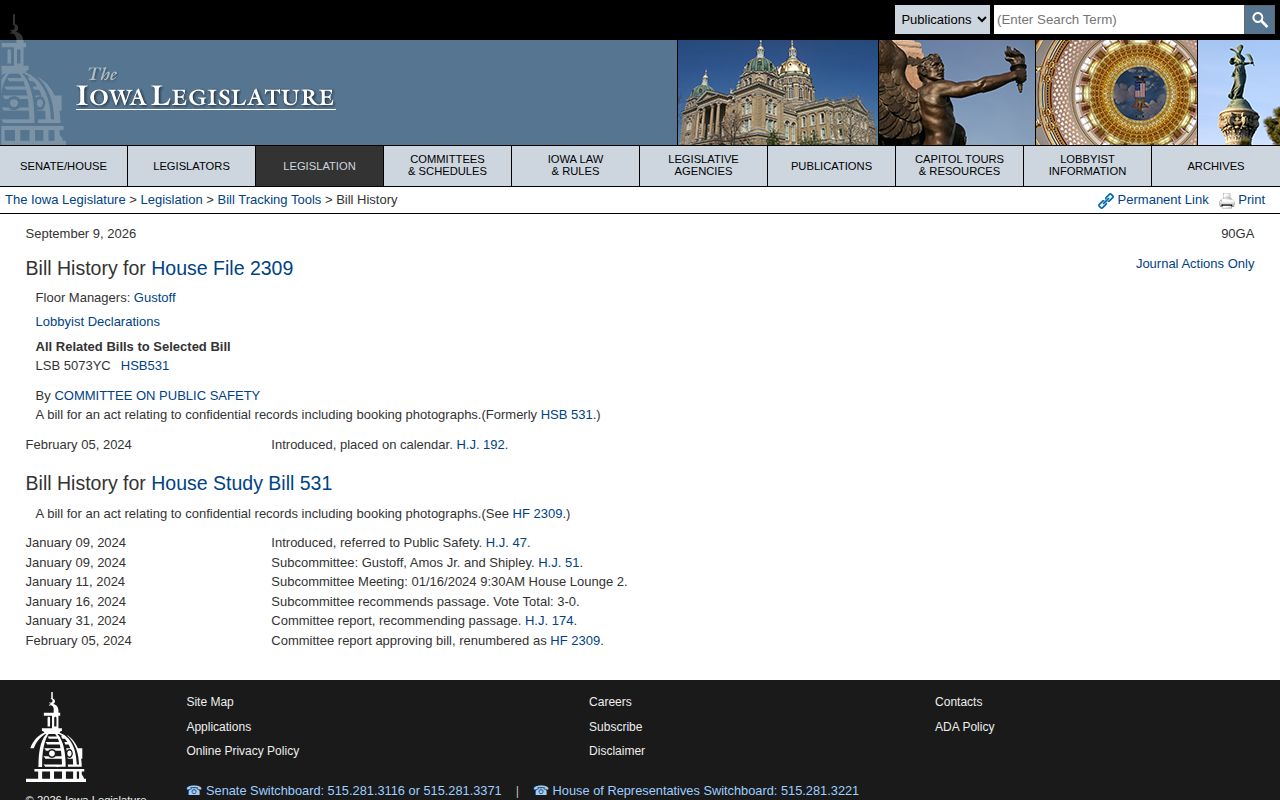Open House Study Bill 531 heading link
1280x800 pixels.
(241, 483)
